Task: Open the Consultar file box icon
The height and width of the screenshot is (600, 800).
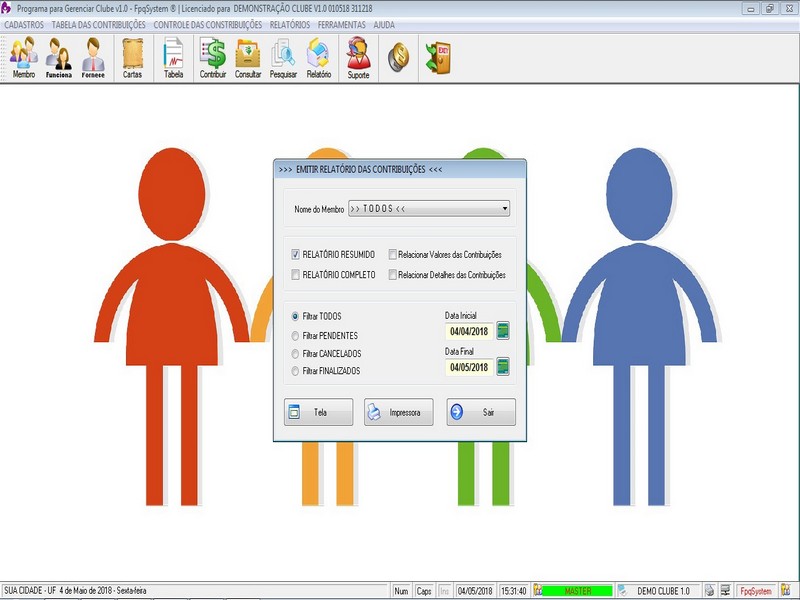Action: pyautogui.click(x=248, y=58)
